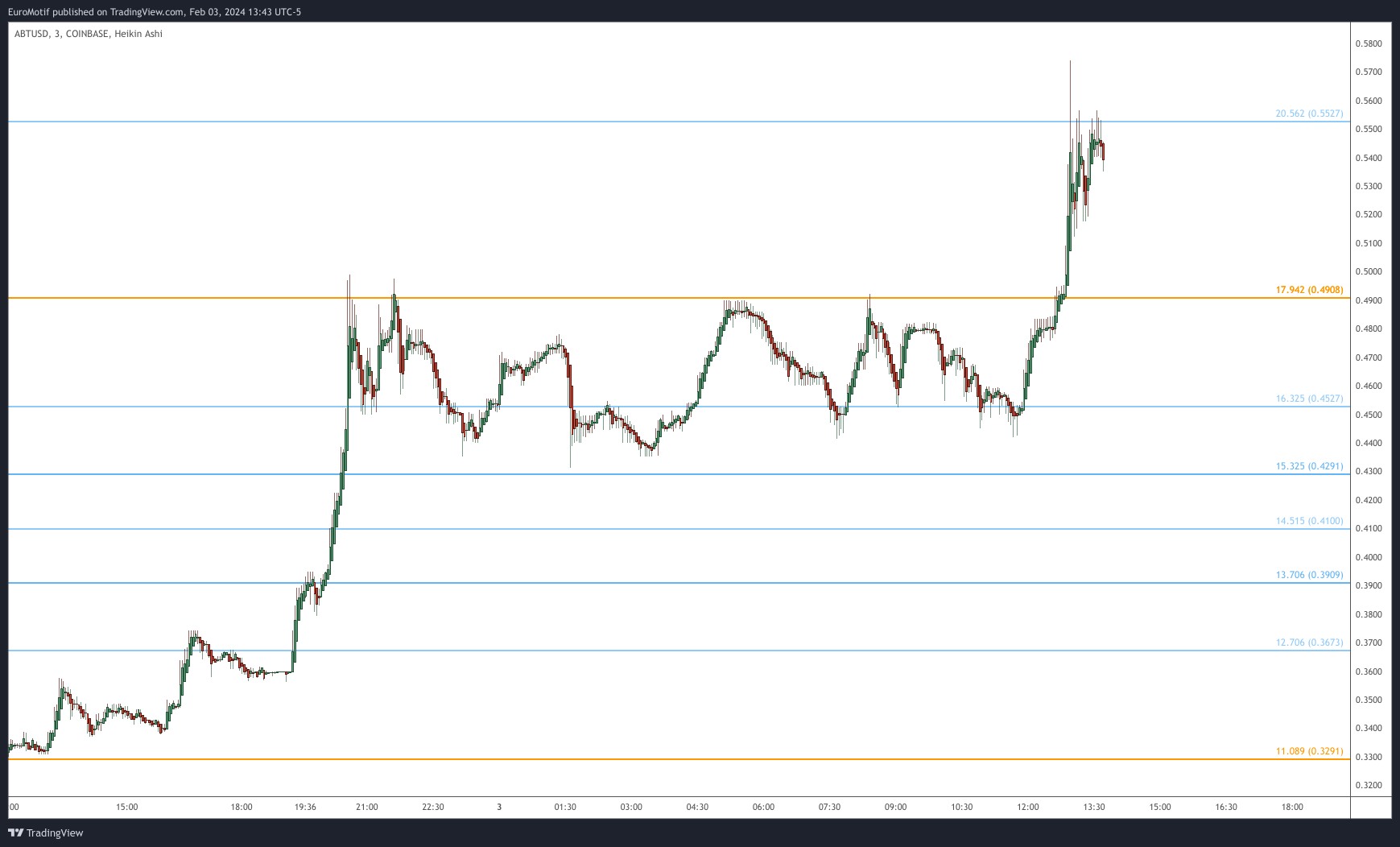Click the 01:30 time axis label
The height and width of the screenshot is (847, 1400).
(x=565, y=807)
